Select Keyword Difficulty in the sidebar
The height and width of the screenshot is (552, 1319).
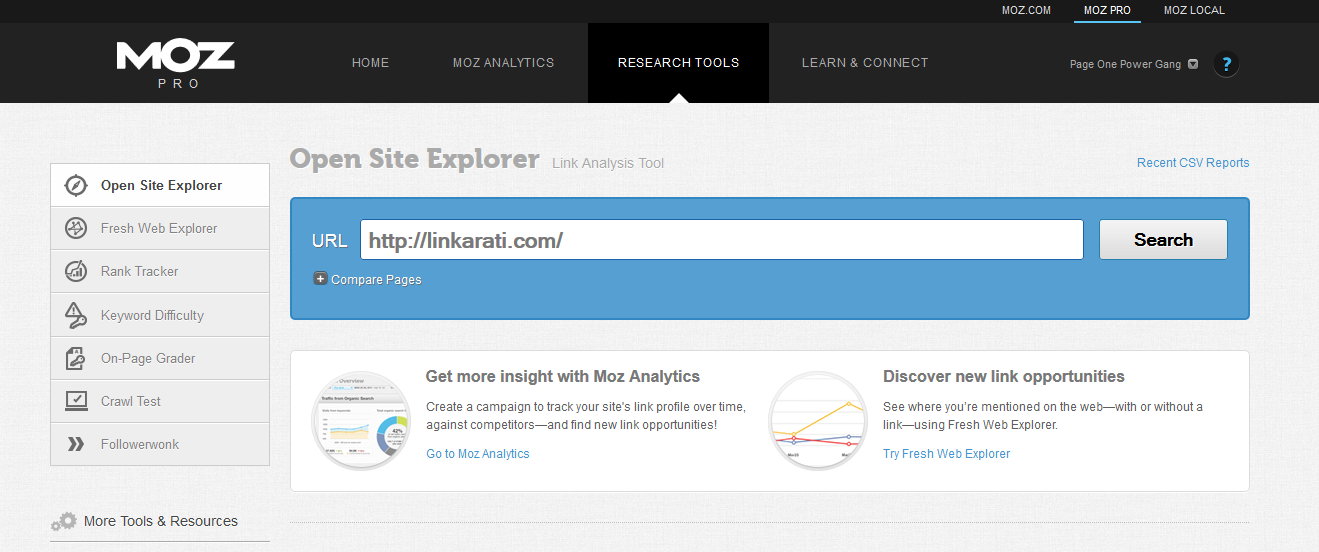(160, 315)
